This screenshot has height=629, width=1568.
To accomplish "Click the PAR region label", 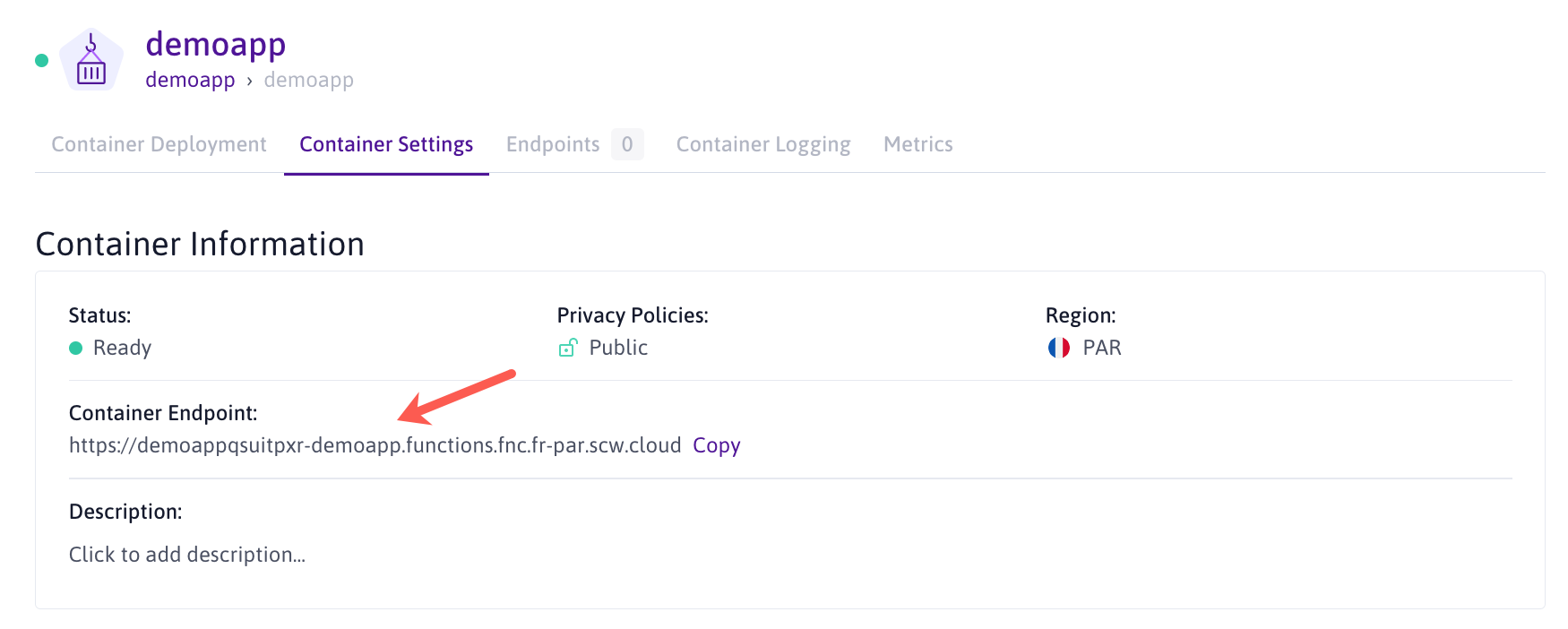I will [x=1102, y=348].
